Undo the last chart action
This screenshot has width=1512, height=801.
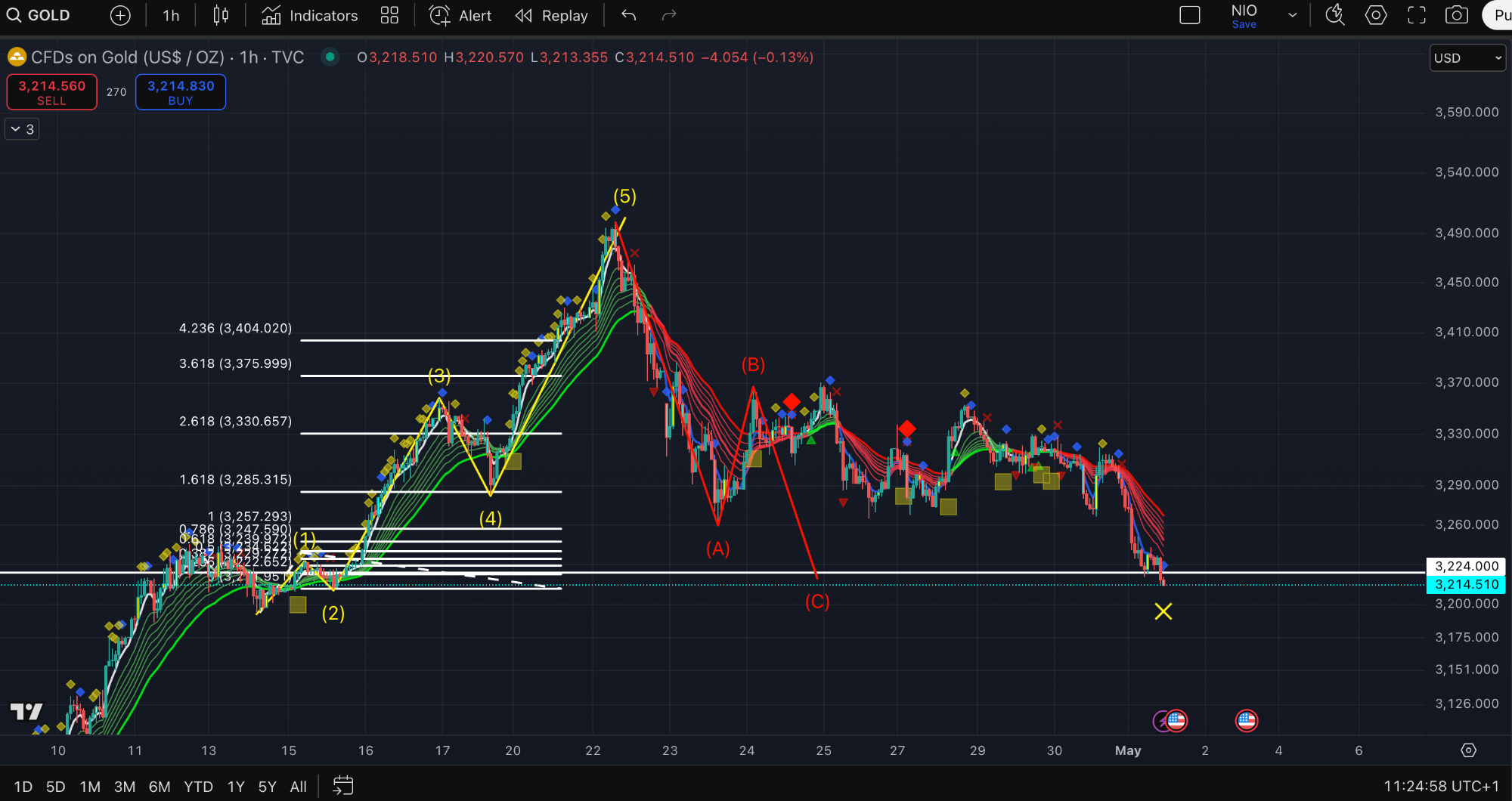[x=629, y=15]
